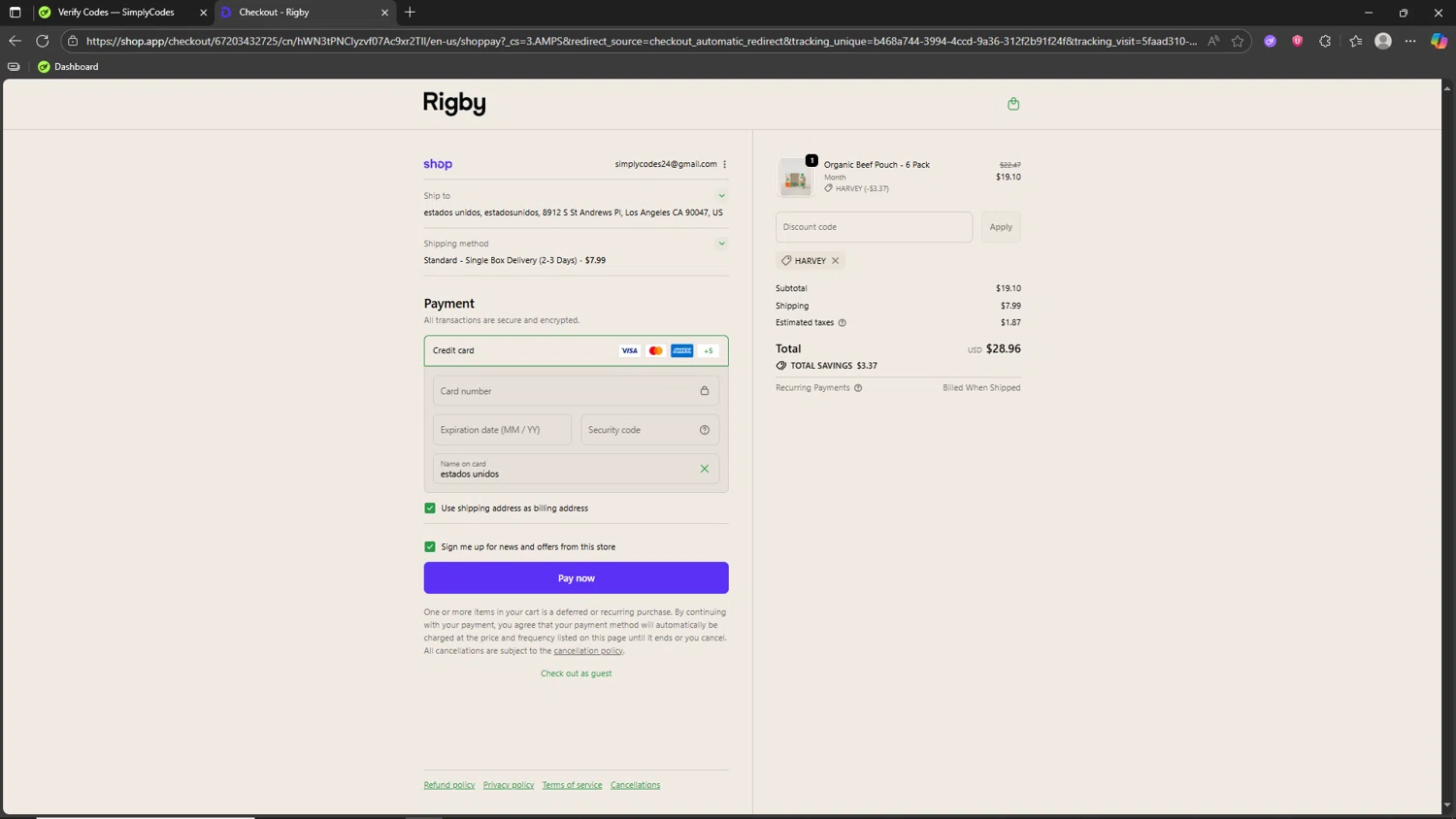
Task: Click the Read aloud icon in address bar
Action: 1213,41
